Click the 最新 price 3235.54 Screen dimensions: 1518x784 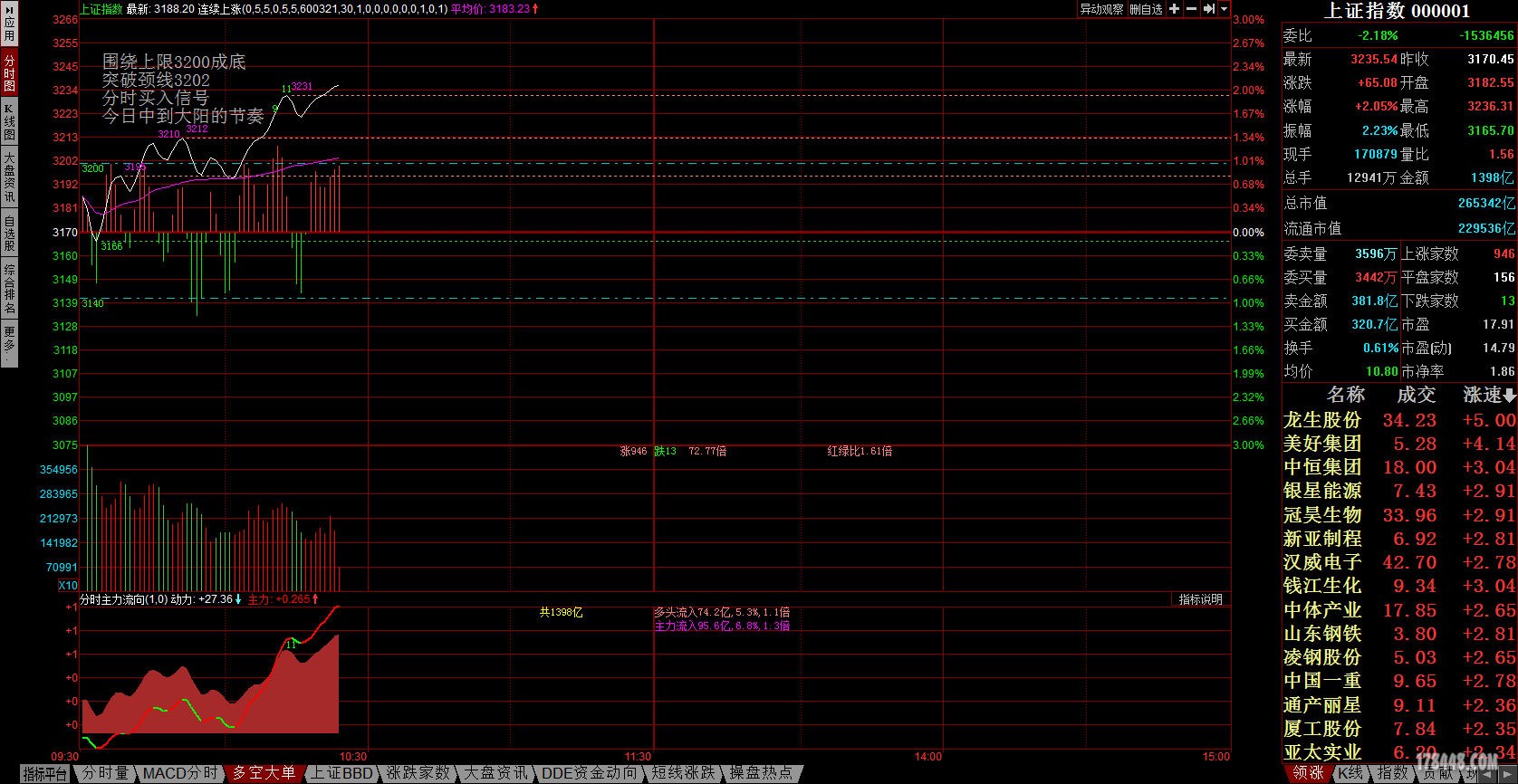click(1374, 59)
